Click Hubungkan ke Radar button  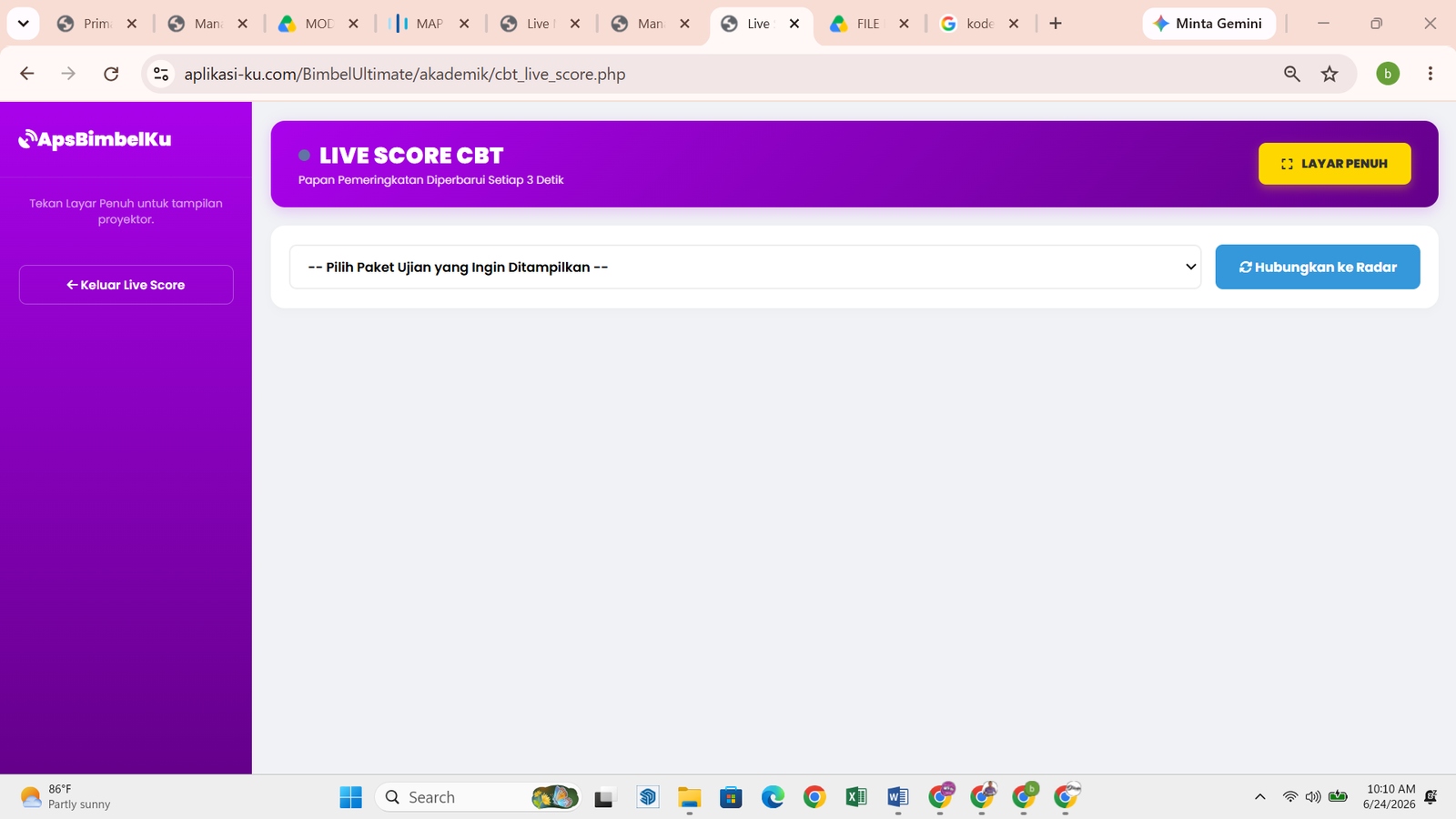pyautogui.click(x=1317, y=267)
